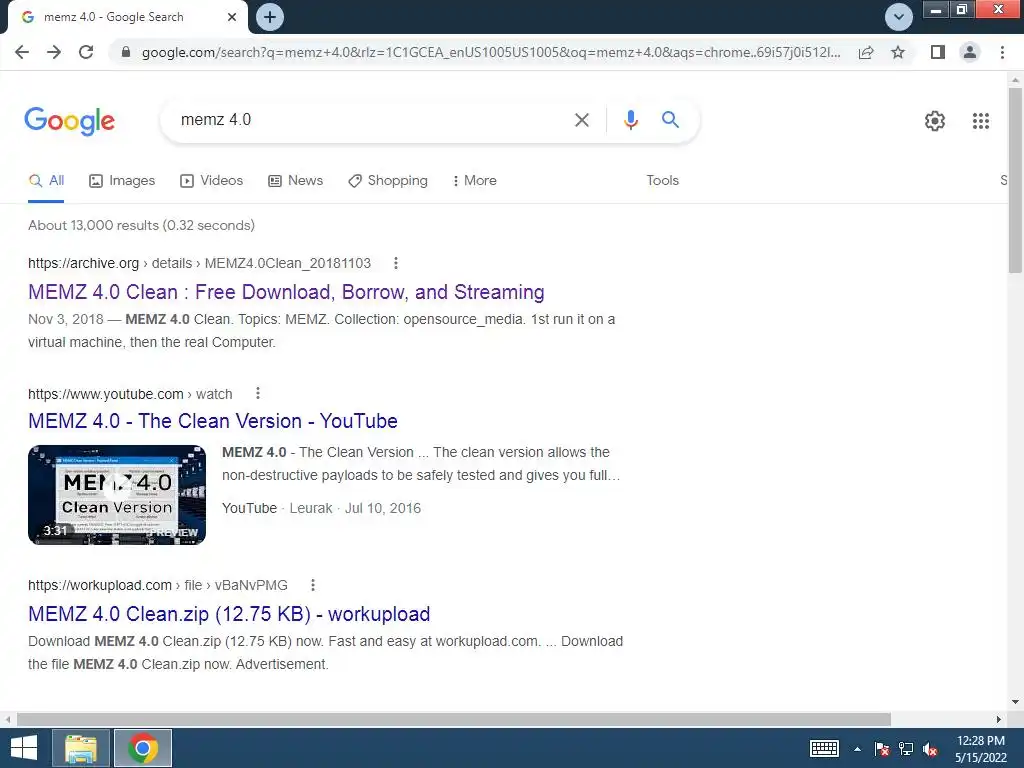Click the https://archive.org breadcrumb text
The image size is (1024, 768).
[84, 263]
